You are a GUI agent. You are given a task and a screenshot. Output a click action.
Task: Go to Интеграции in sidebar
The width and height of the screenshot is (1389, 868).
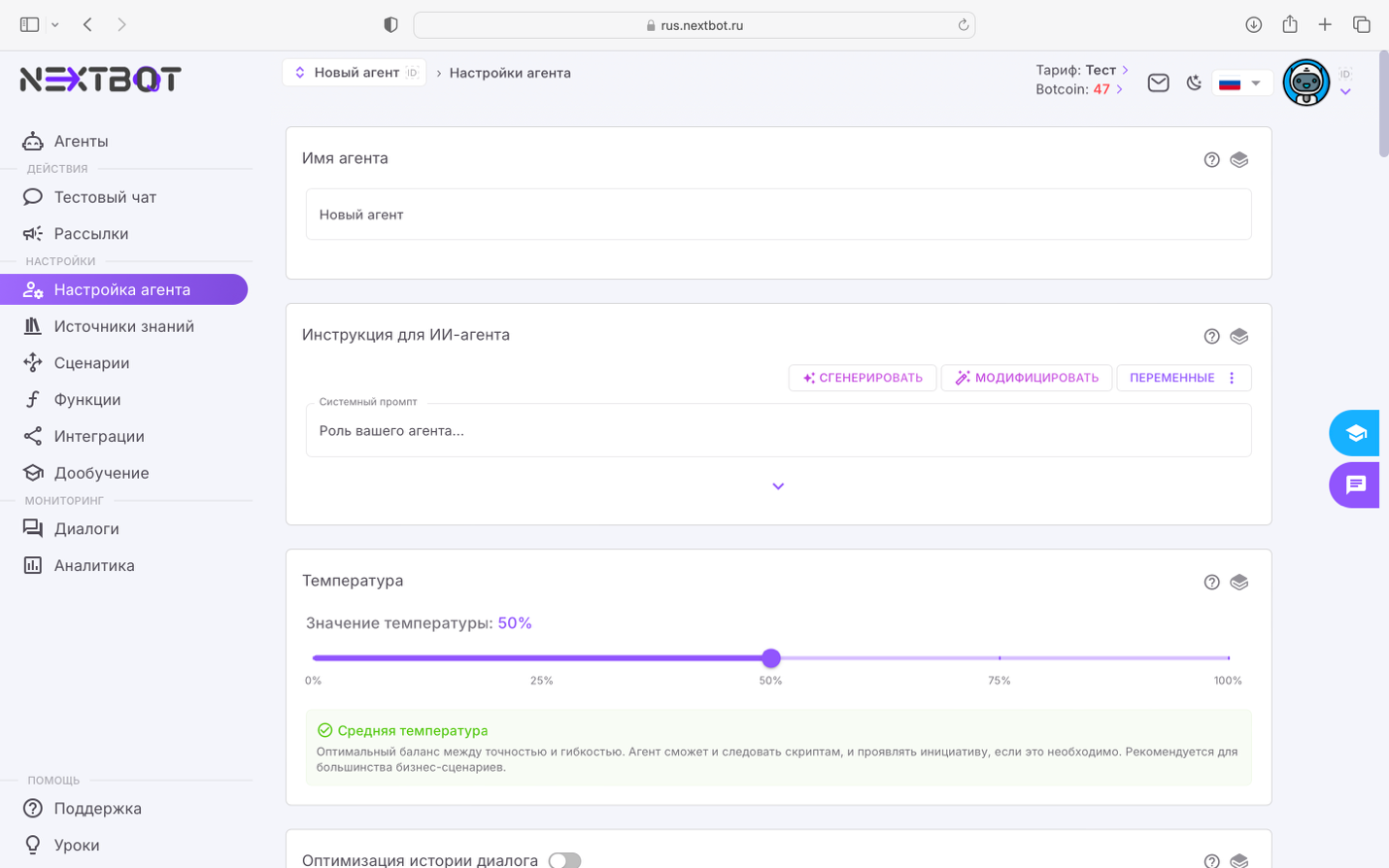[x=99, y=436]
